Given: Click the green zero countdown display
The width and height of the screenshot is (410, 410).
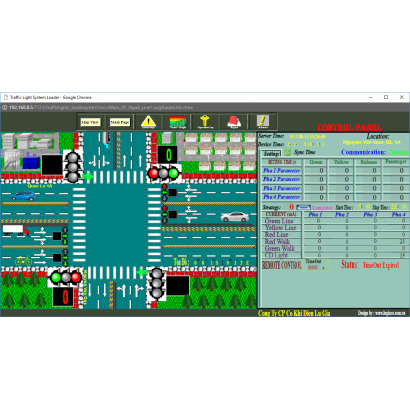Looking at the screenshot, I should (168, 155).
